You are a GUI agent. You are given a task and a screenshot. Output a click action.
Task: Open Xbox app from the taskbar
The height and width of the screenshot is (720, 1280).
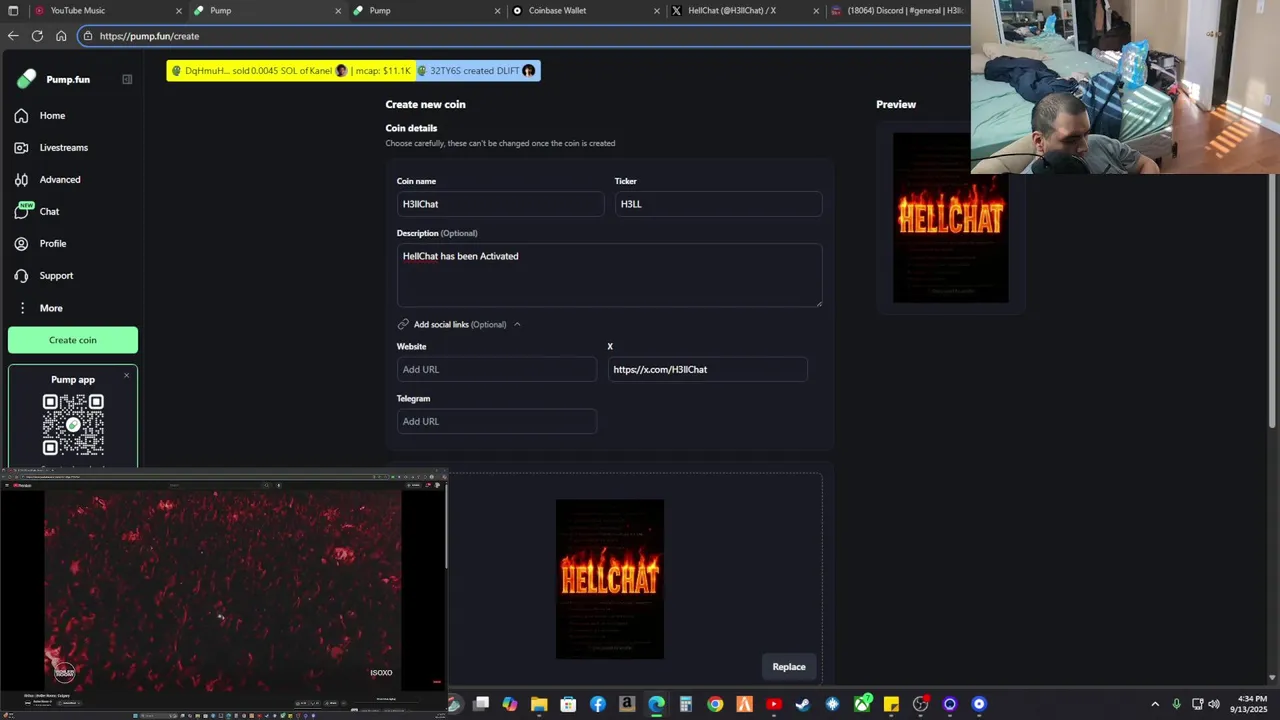tap(862, 704)
